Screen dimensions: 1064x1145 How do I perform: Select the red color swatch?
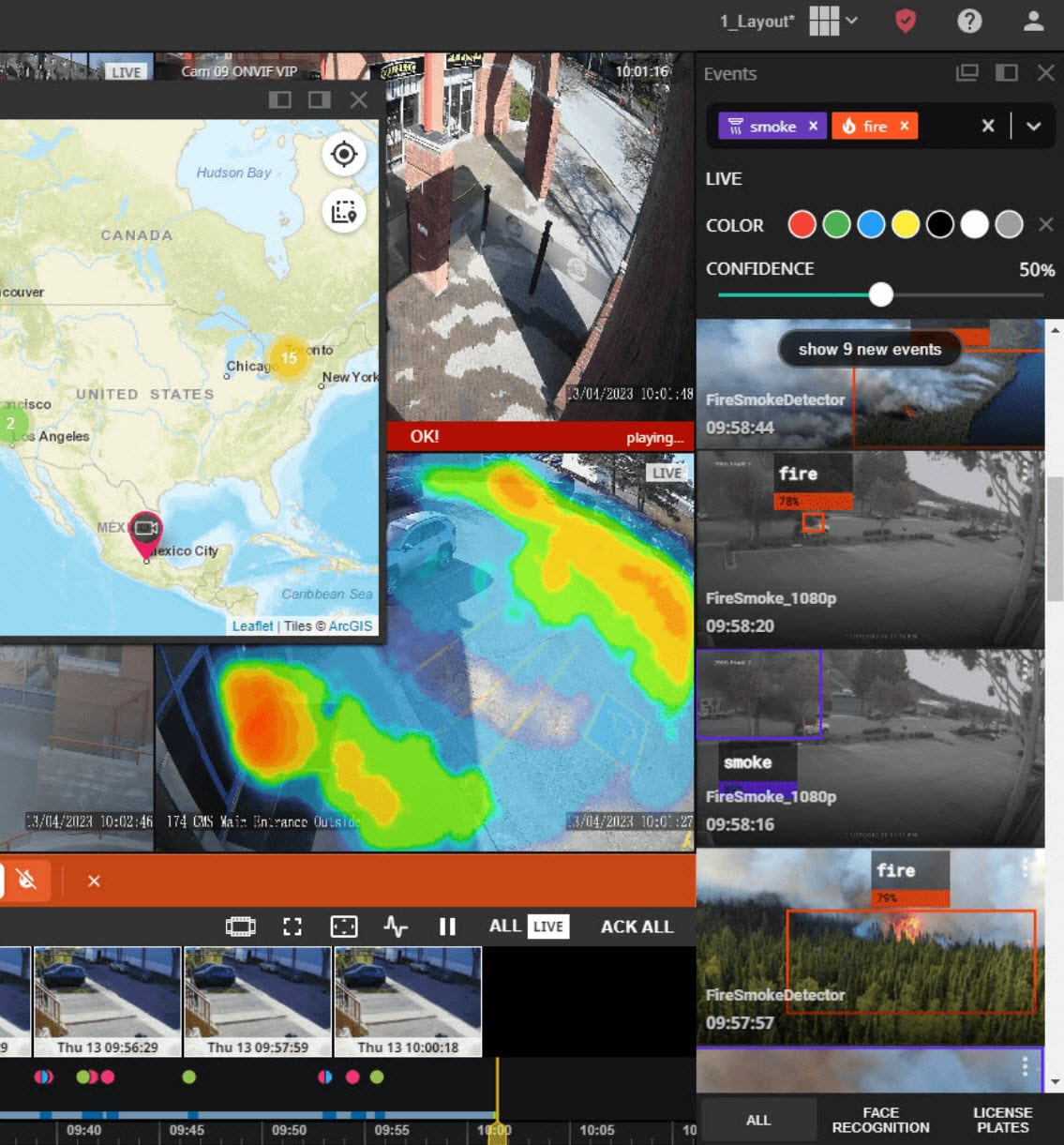tap(802, 225)
